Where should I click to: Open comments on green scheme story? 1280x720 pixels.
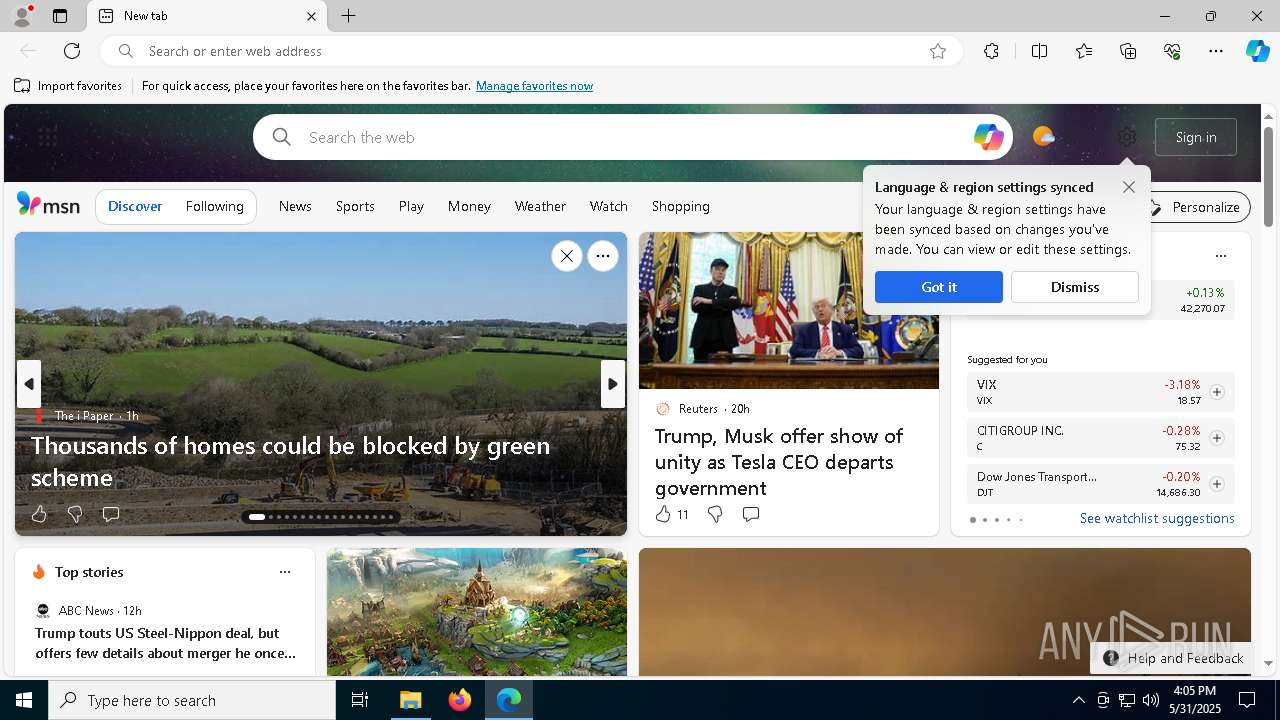pos(111,514)
